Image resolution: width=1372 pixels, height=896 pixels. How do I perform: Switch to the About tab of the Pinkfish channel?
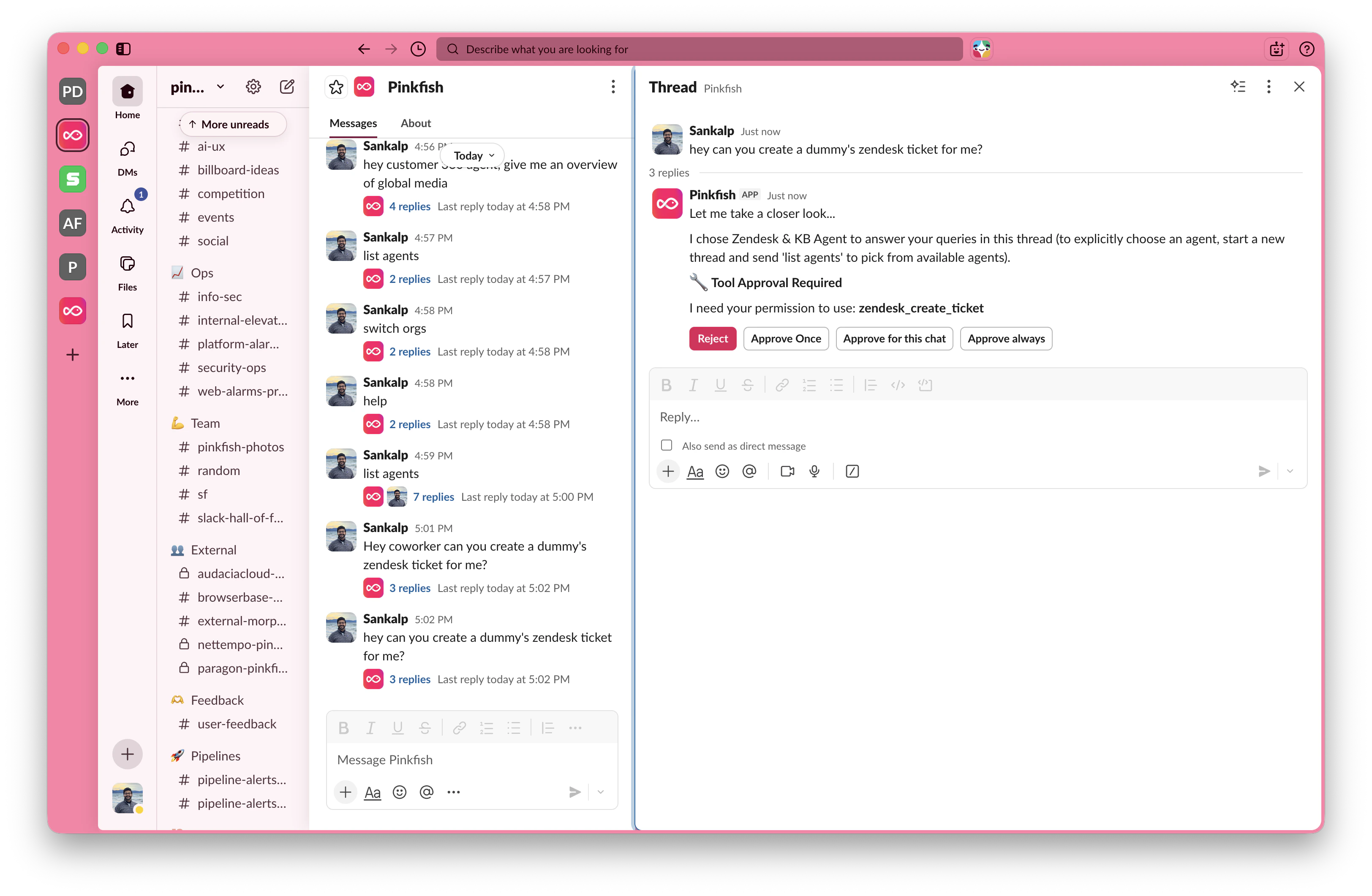[416, 123]
